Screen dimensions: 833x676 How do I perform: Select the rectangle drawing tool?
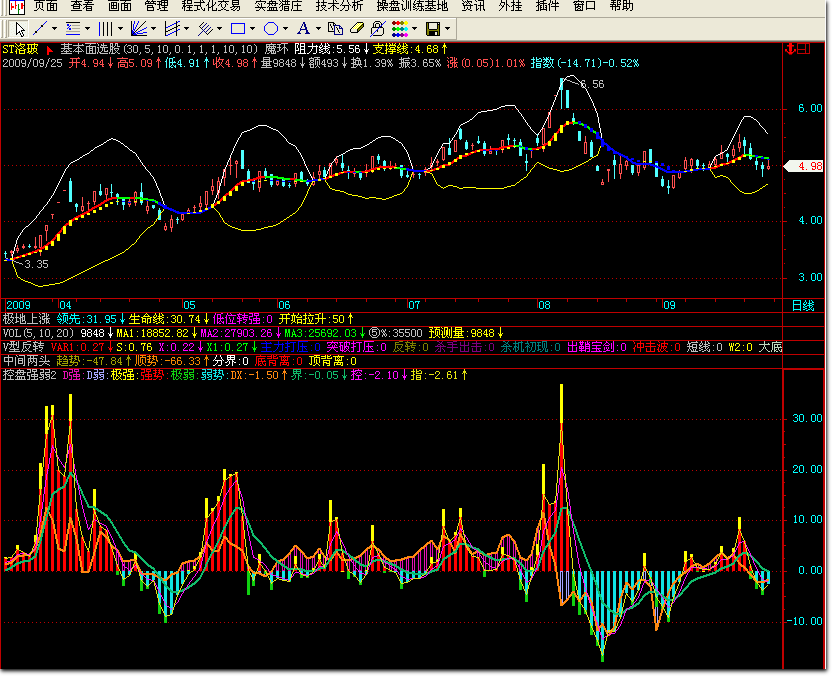coord(237,29)
